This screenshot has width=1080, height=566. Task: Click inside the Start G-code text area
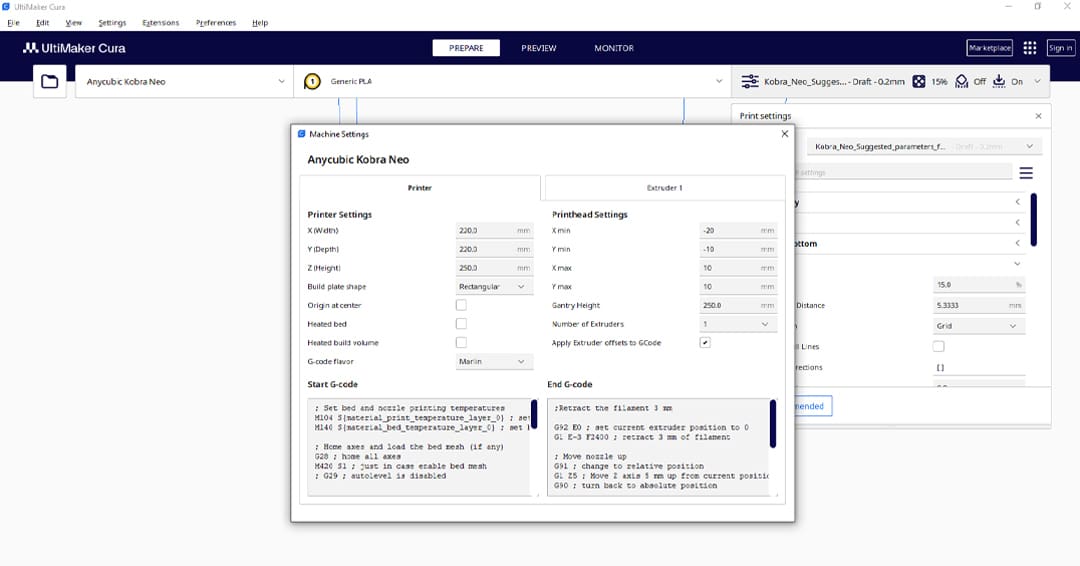click(418, 447)
